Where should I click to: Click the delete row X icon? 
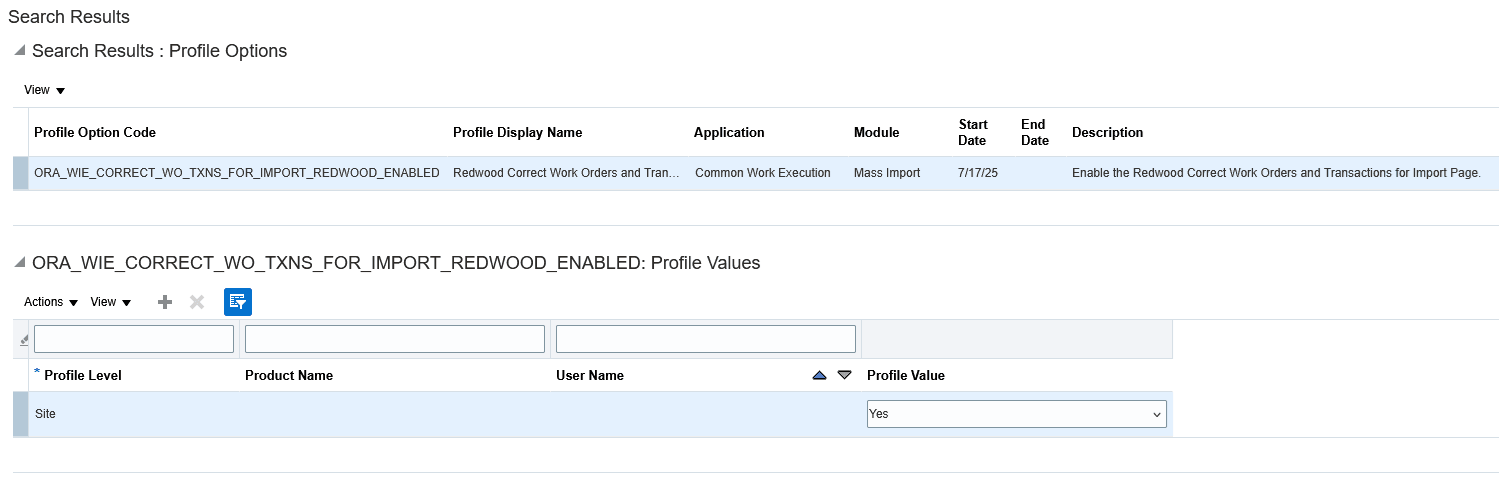(197, 302)
